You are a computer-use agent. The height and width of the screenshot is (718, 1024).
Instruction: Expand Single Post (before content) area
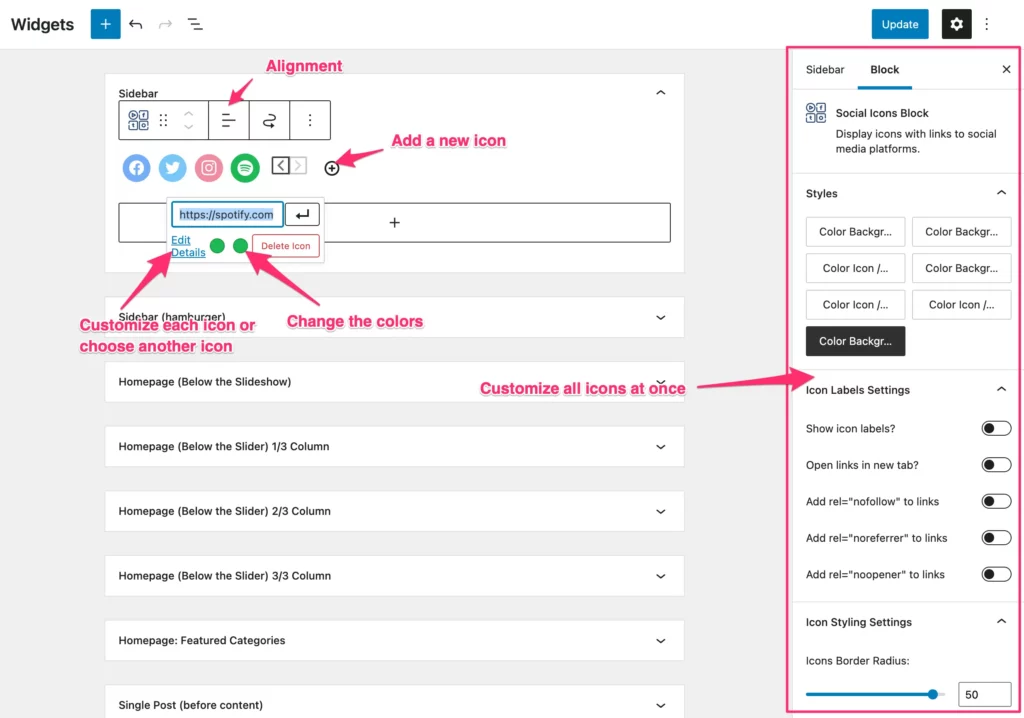660,706
